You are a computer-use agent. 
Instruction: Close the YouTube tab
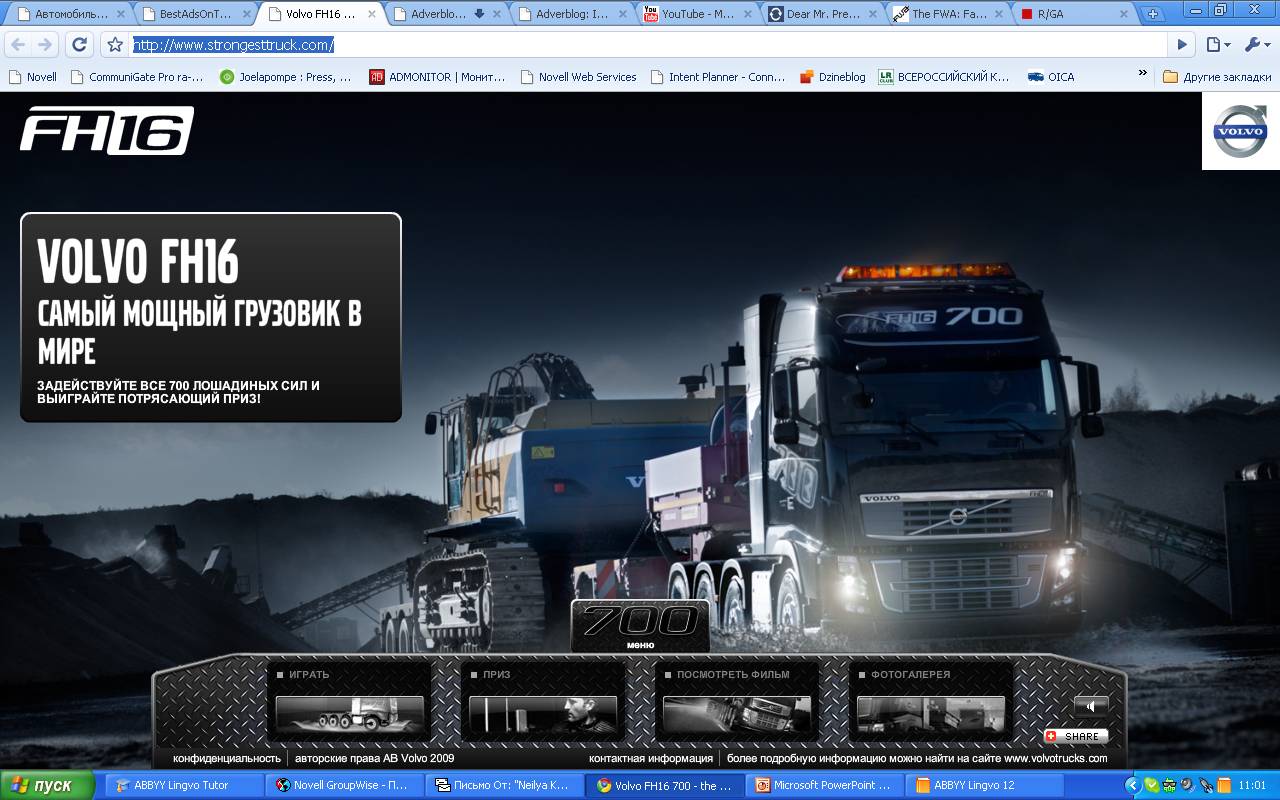pos(750,14)
